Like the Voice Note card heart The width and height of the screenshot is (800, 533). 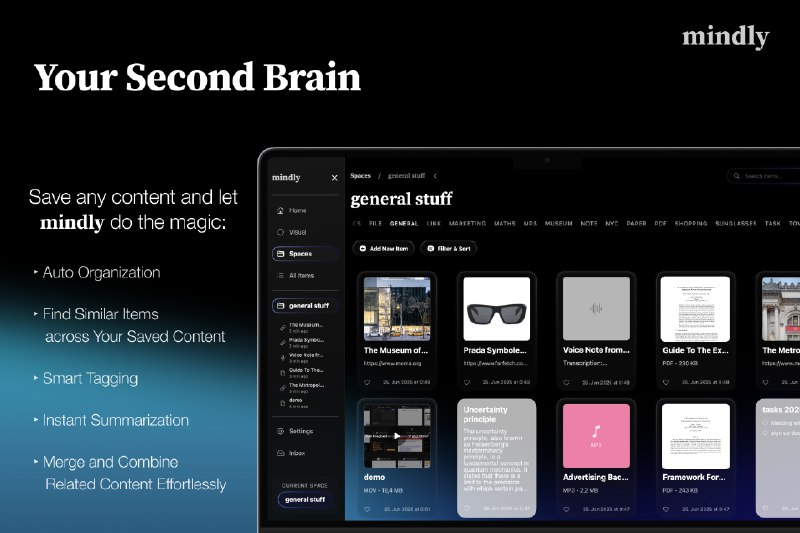tap(566, 382)
